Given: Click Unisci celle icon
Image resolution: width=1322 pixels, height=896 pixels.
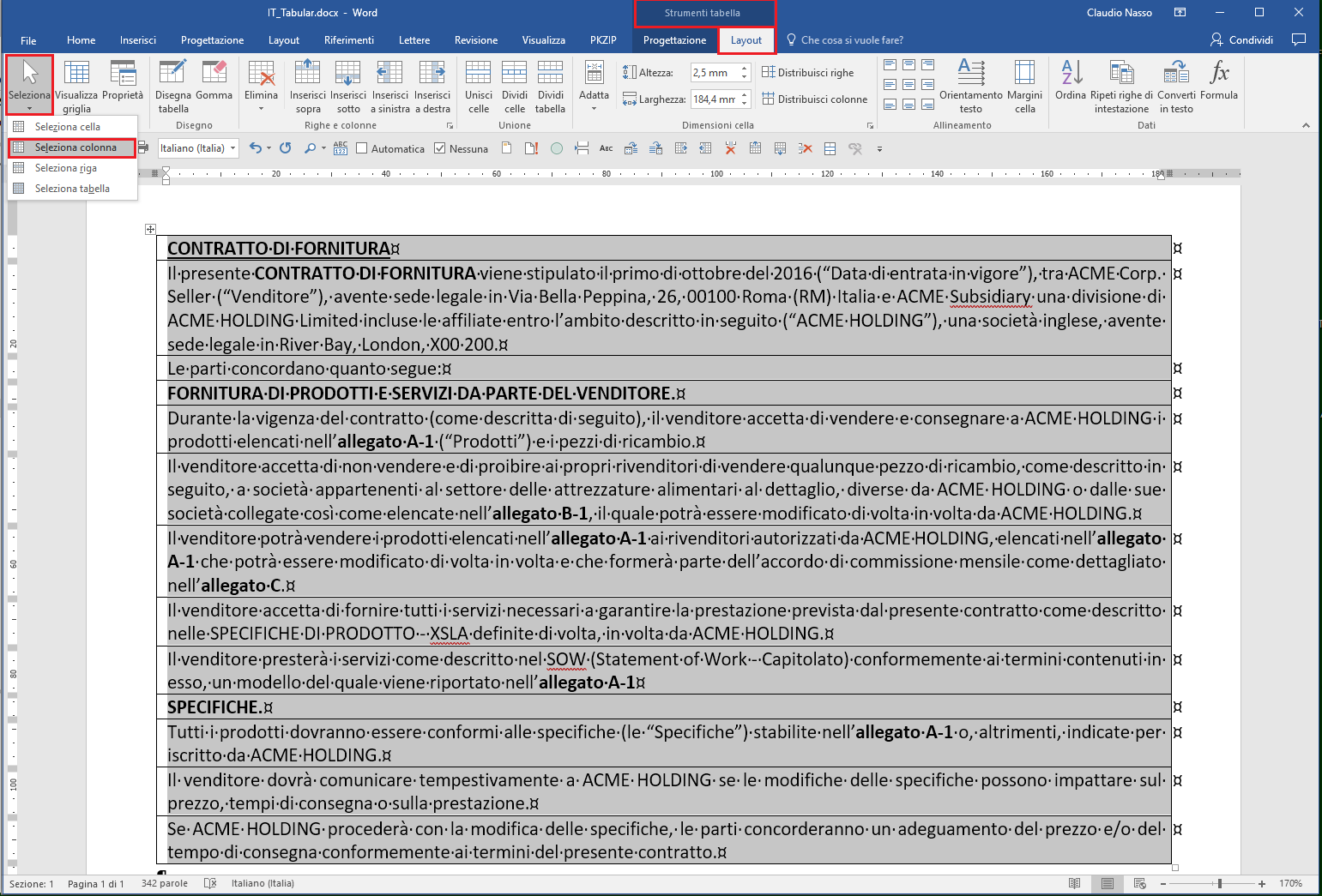Looking at the screenshot, I should (x=479, y=85).
